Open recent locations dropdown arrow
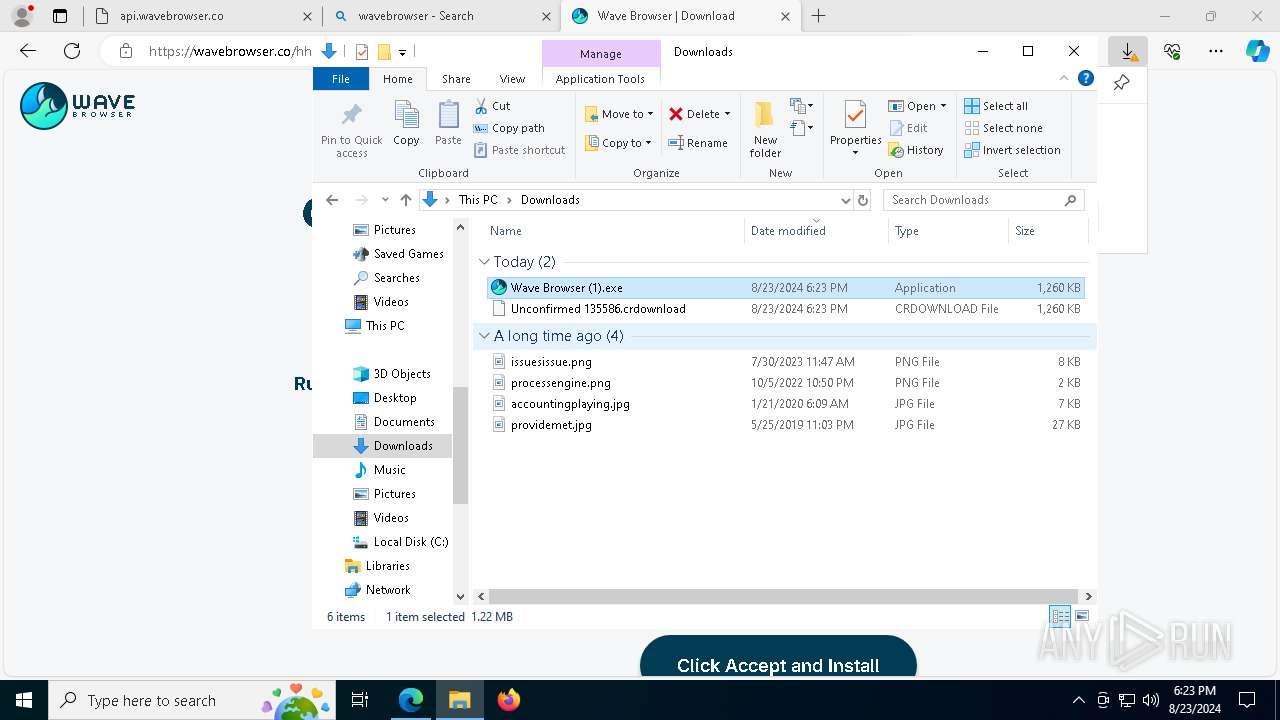Screen dimensions: 1280x720 pos(385,200)
